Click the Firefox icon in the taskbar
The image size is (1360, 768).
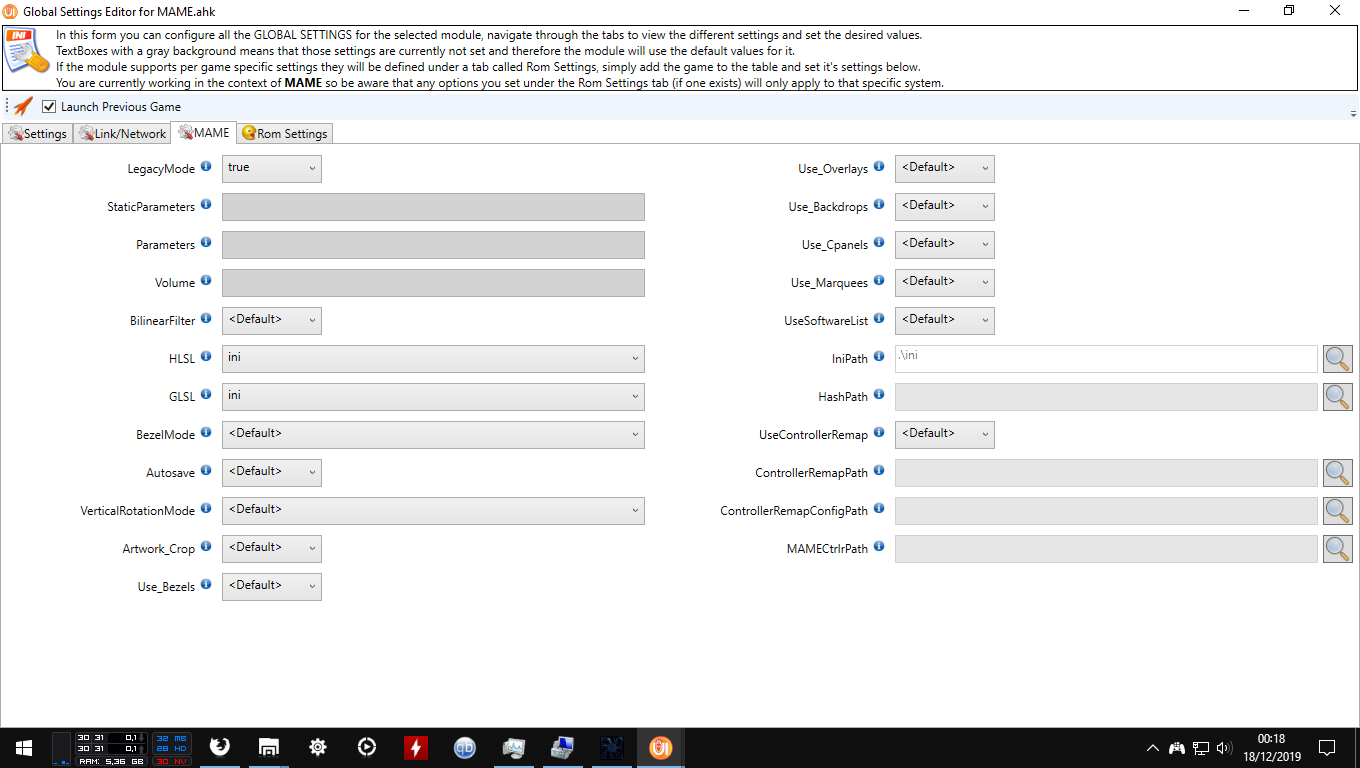[x=219, y=747]
